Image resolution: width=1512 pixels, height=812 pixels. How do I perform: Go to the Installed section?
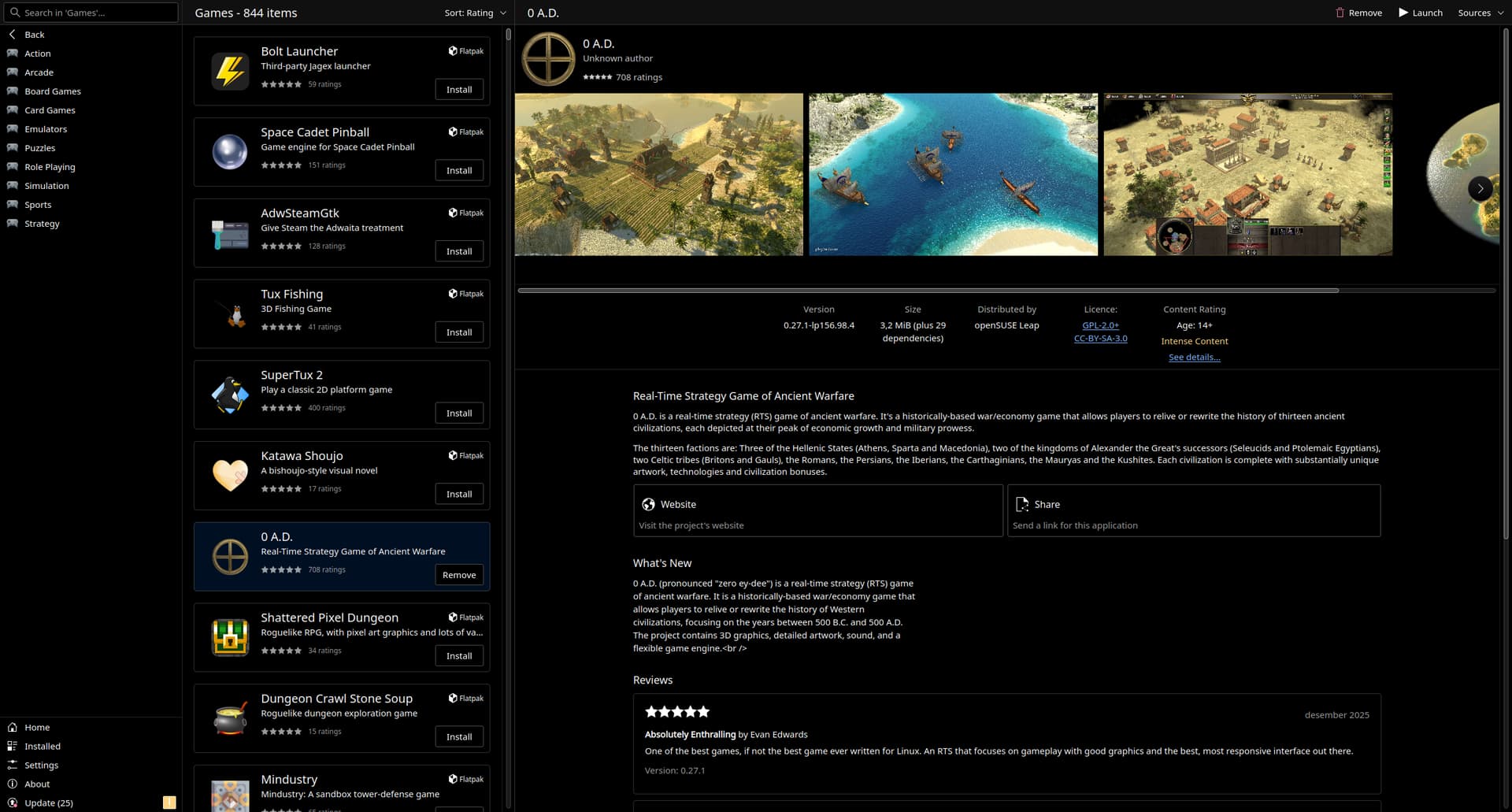[42, 746]
